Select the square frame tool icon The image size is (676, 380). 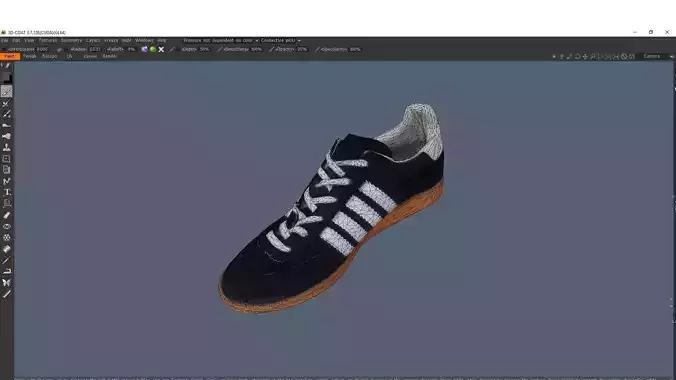click(6, 159)
